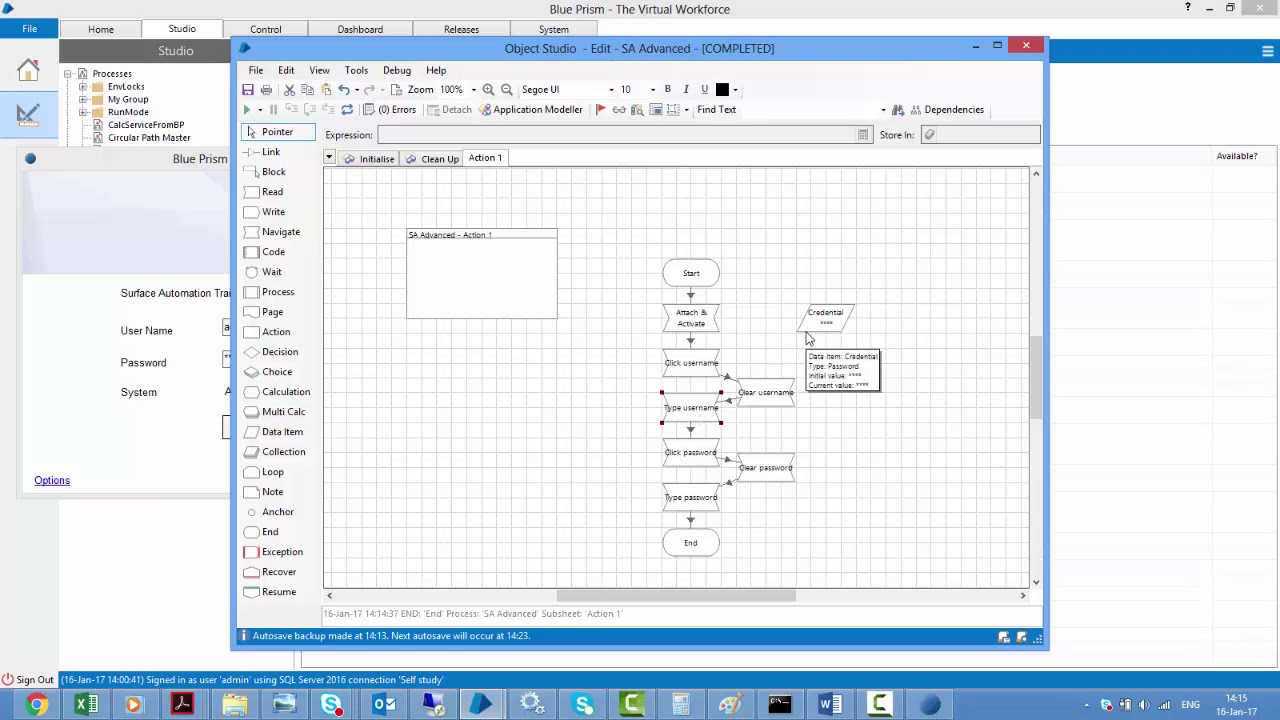The image size is (1280, 720).
Task: Select the Clear password stage
Action: (766, 467)
